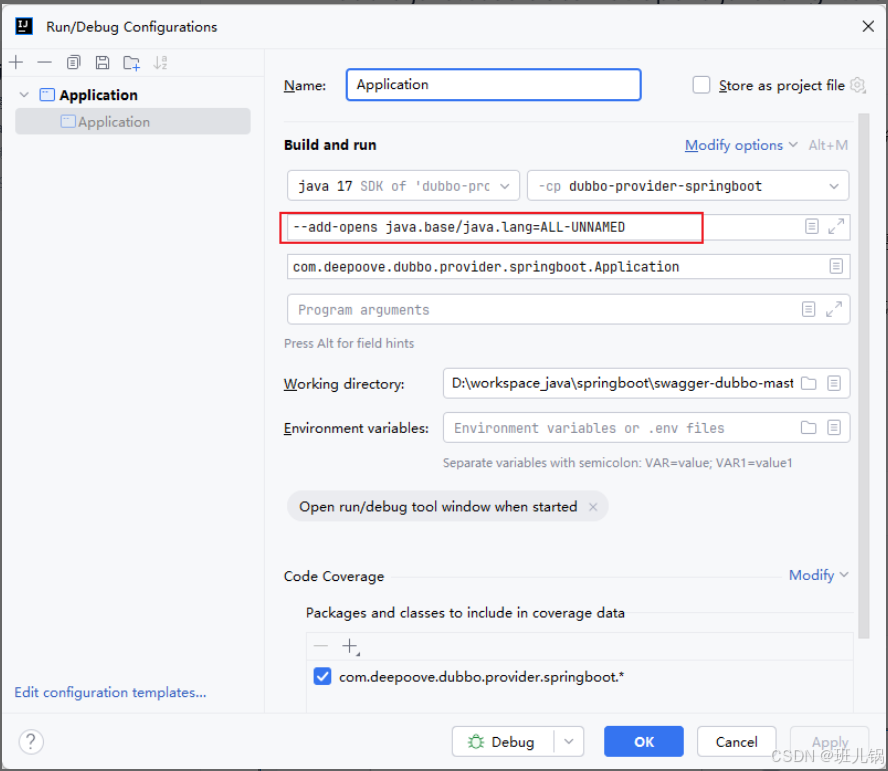Select the Application group node

(99, 95)
